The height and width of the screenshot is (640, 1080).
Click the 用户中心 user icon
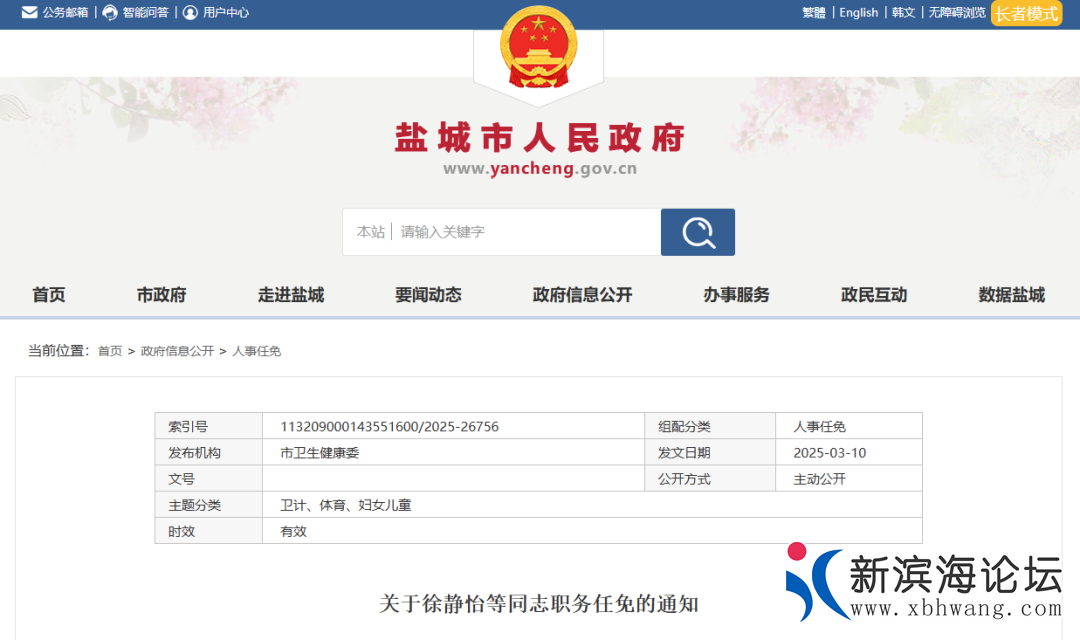[190, 13]
